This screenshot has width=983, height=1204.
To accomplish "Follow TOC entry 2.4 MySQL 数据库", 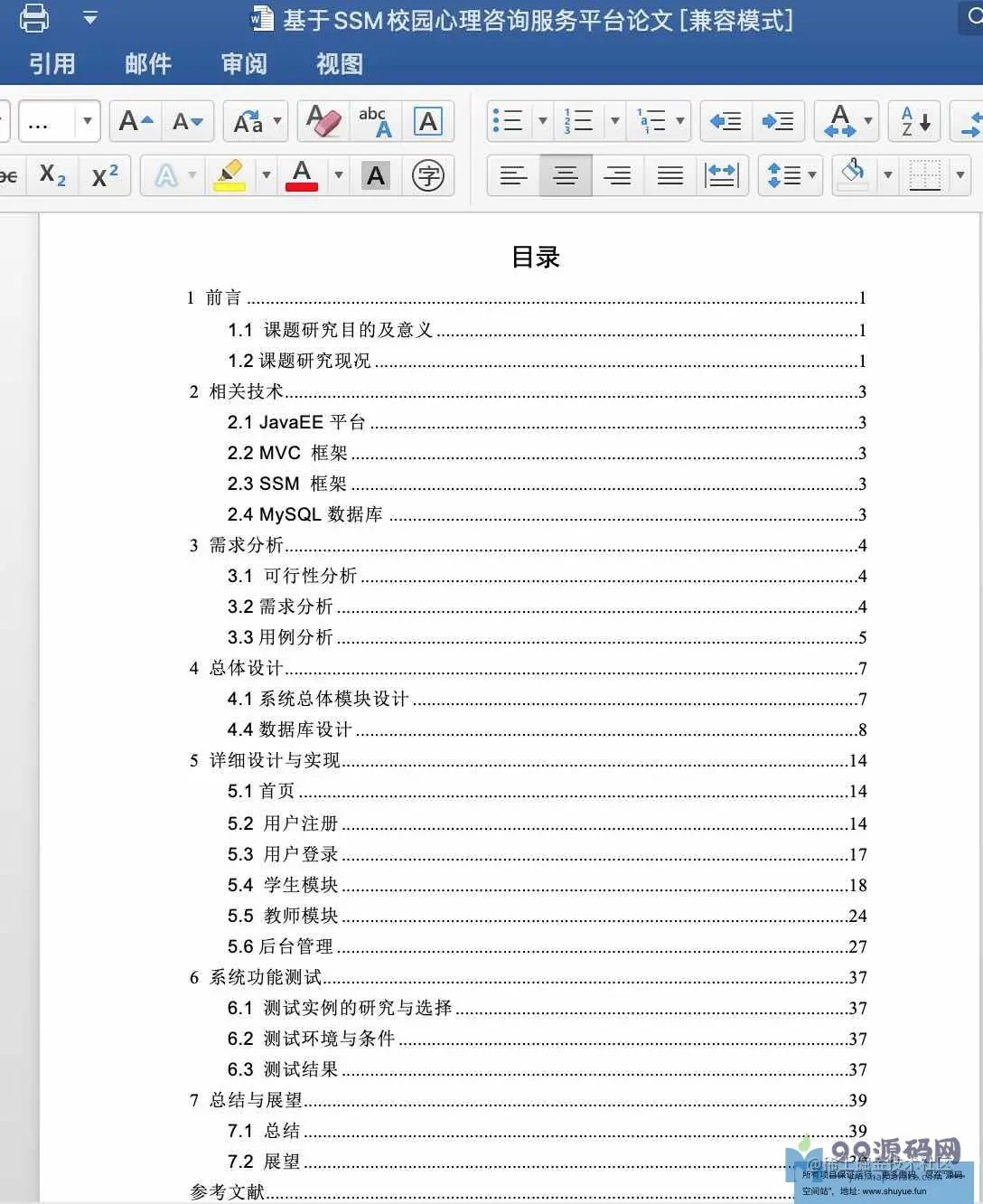I will point(547,514).
